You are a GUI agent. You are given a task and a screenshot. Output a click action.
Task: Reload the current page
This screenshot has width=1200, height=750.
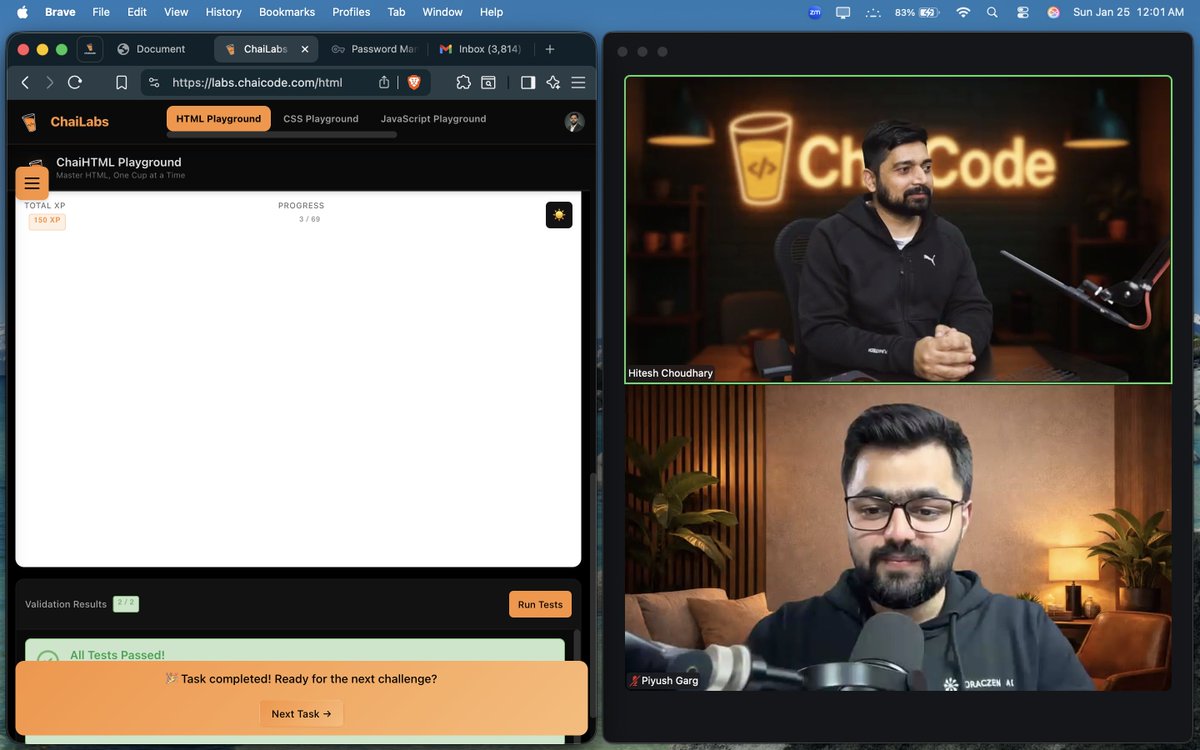coord(75,83)
